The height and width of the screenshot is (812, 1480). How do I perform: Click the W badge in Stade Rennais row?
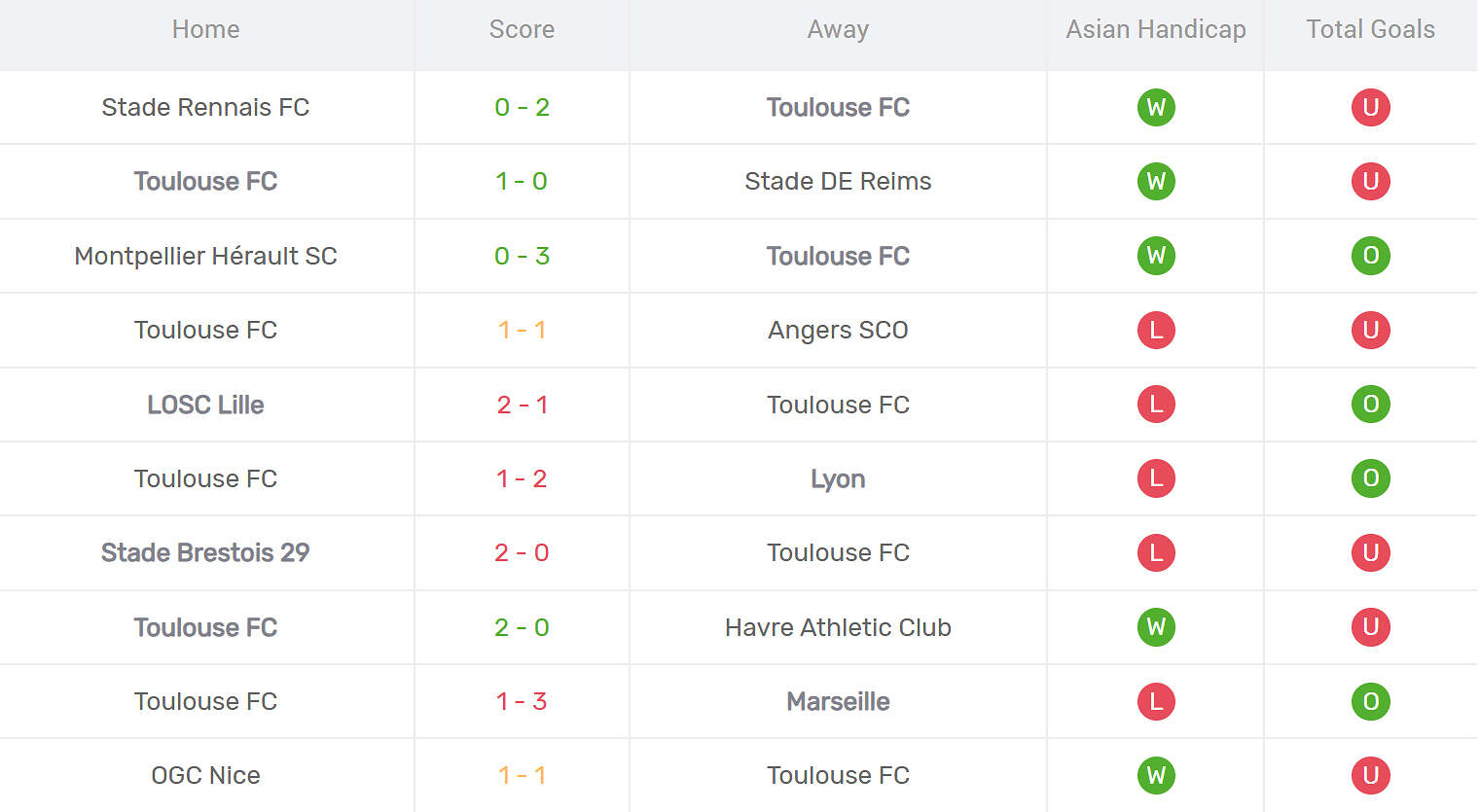click(1156, 107)
